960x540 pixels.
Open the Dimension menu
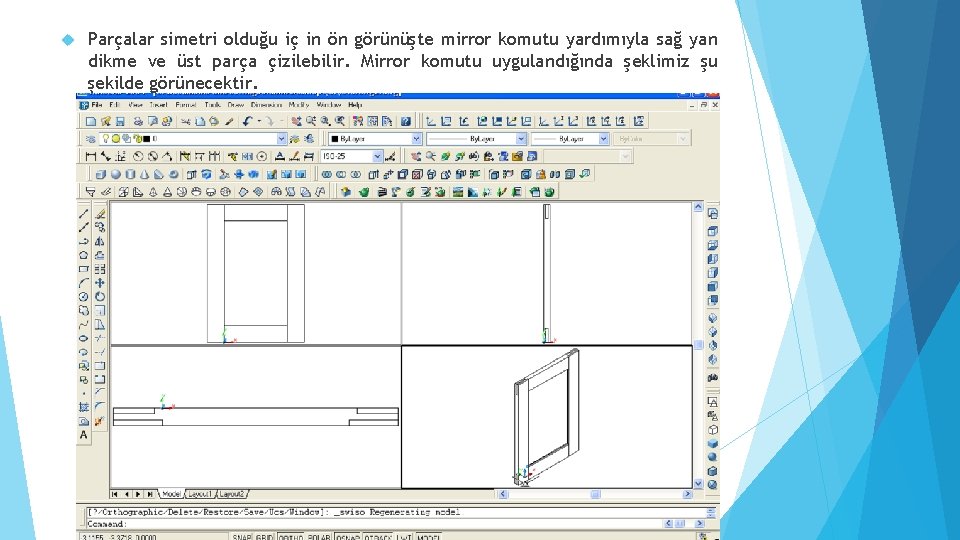[266, 105]
